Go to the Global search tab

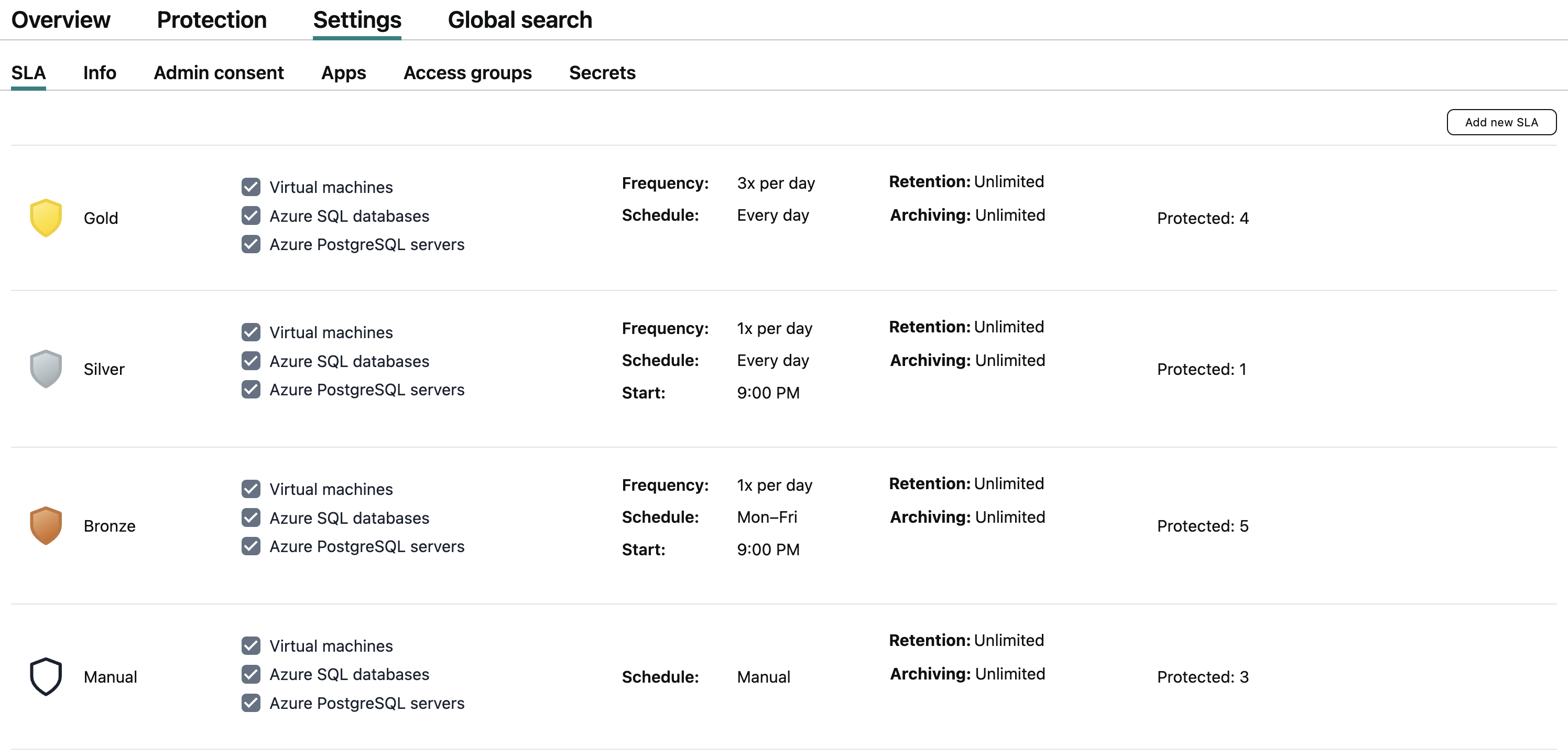(520, 20)
